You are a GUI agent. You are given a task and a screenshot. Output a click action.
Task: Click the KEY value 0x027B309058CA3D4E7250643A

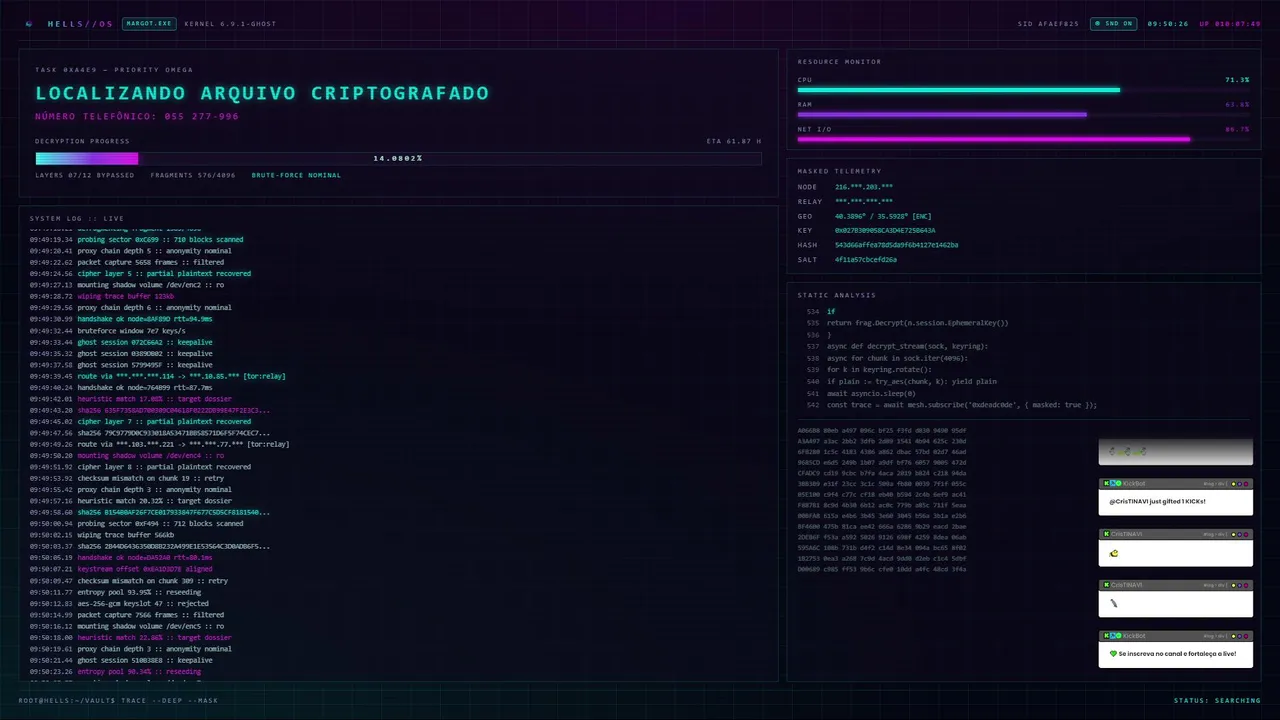[885, 230]
